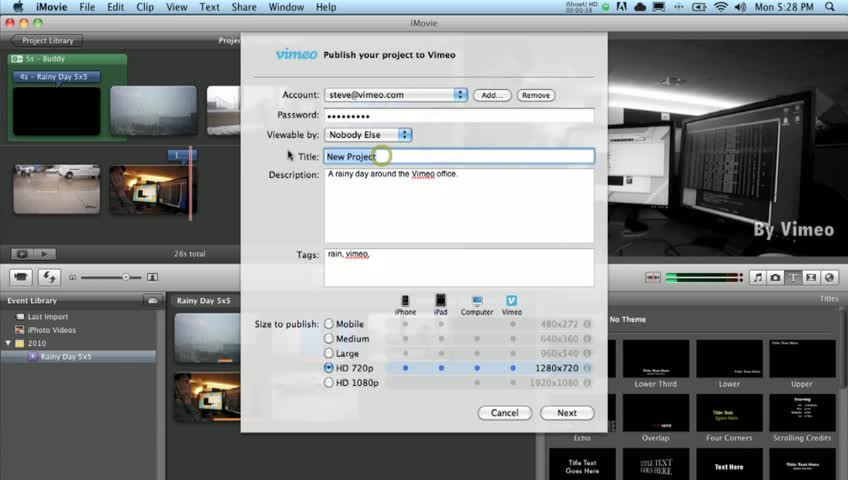The width and height of the screenshot is (848, 480).
Task: Toggle clip snapping icon beside audio meter
Action: tap(653, 277)
